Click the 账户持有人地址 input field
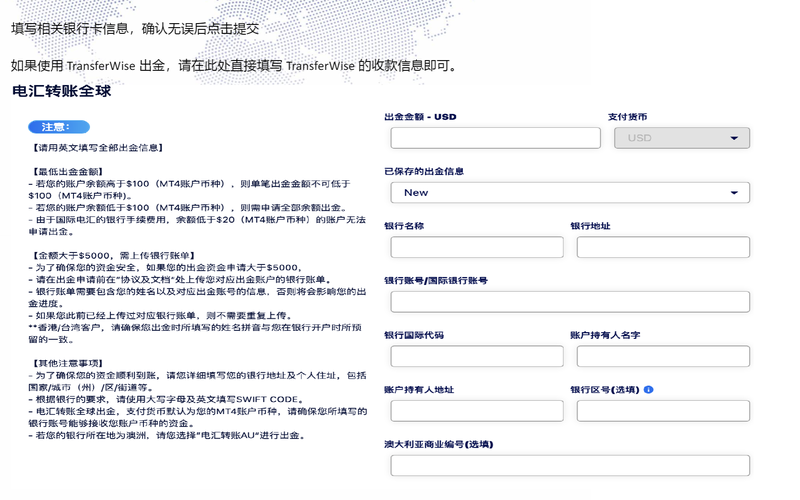The height and width of the screenshot is (500, 800). (477, 411)
